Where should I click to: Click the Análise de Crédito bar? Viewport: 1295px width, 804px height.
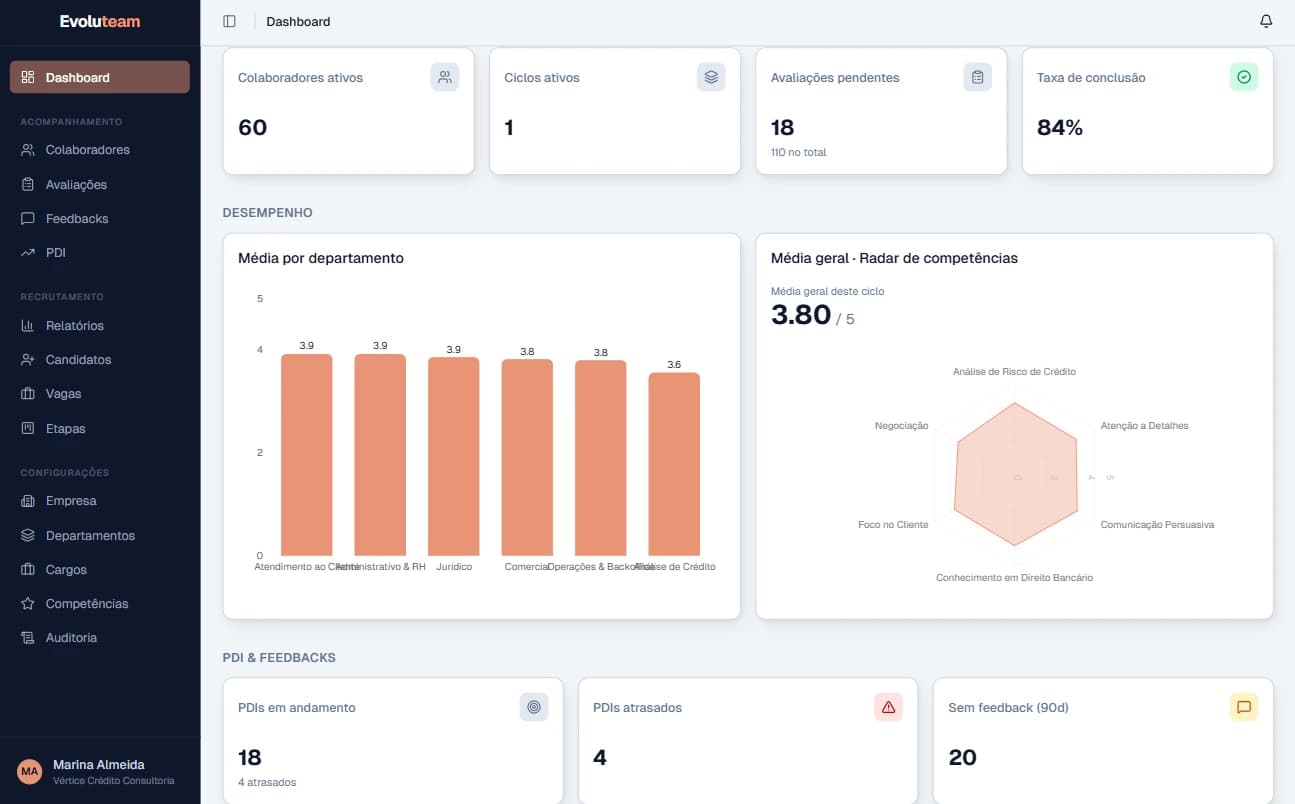pos(674,464)
